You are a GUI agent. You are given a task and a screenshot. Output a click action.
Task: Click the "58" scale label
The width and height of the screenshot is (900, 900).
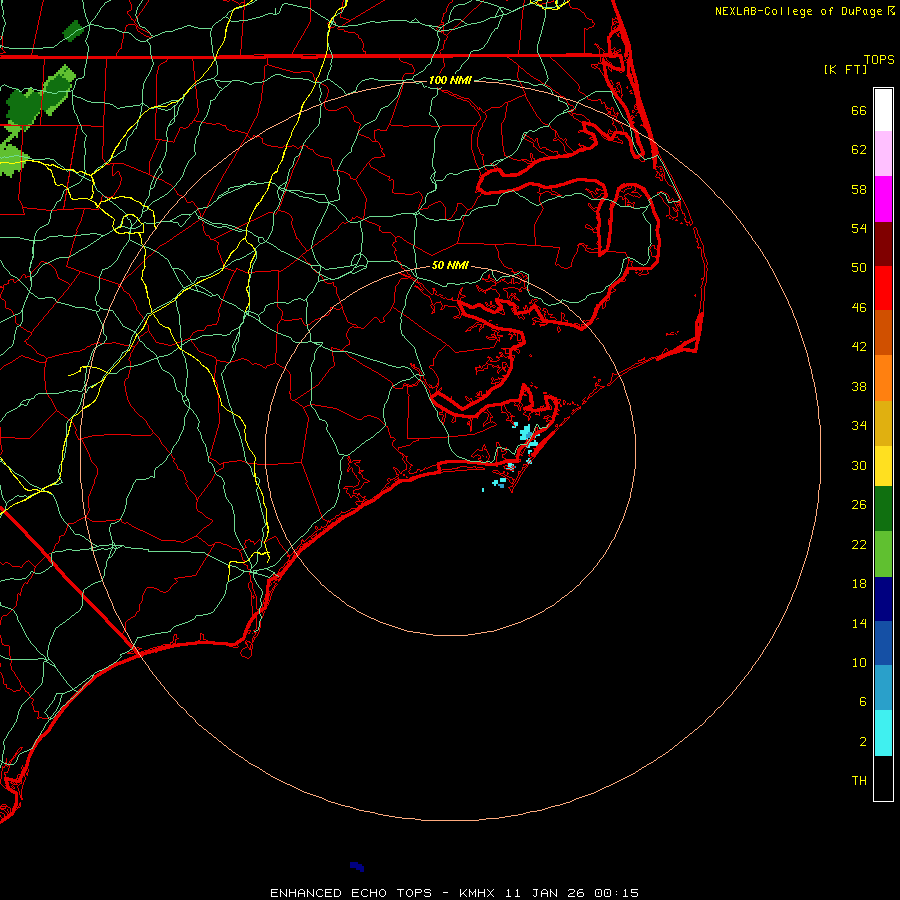(859, 189)
